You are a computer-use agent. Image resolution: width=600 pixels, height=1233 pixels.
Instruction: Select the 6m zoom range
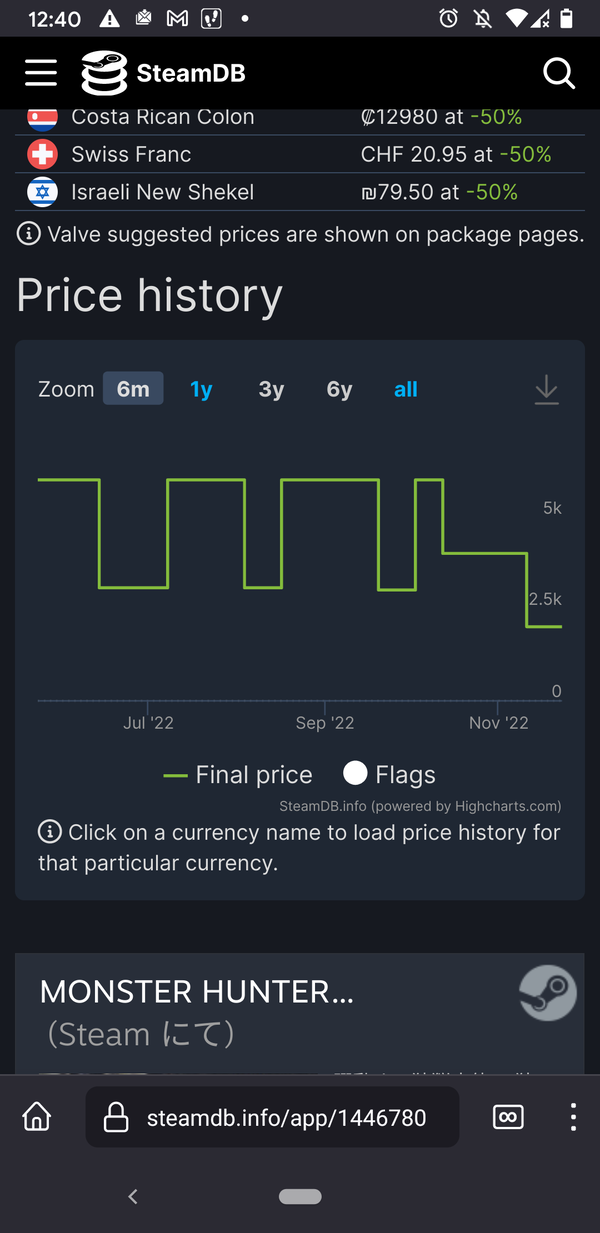(133, 389)
